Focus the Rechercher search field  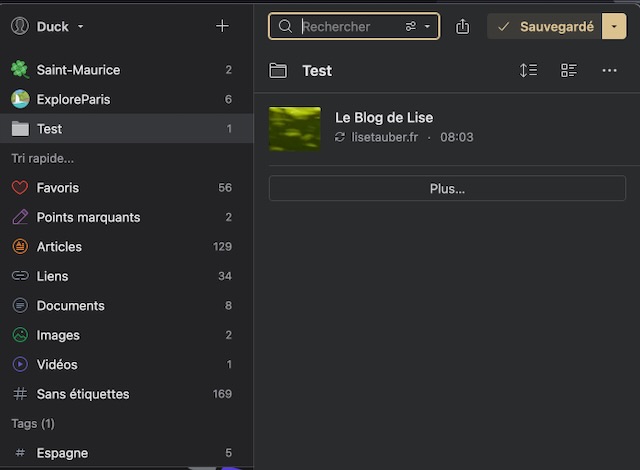[x=348, y=27]
